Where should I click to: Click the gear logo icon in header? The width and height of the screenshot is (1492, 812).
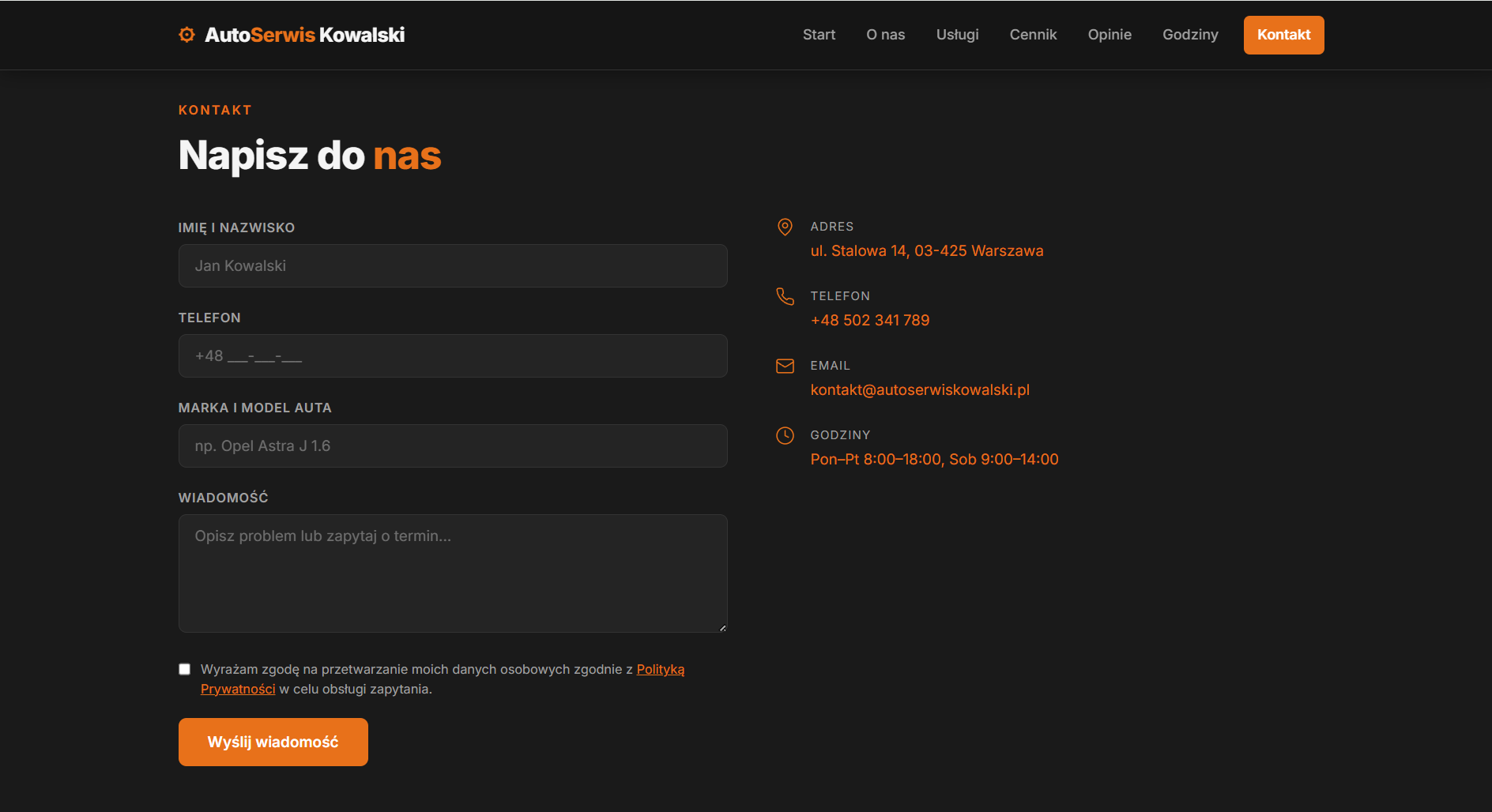(186, 34)
